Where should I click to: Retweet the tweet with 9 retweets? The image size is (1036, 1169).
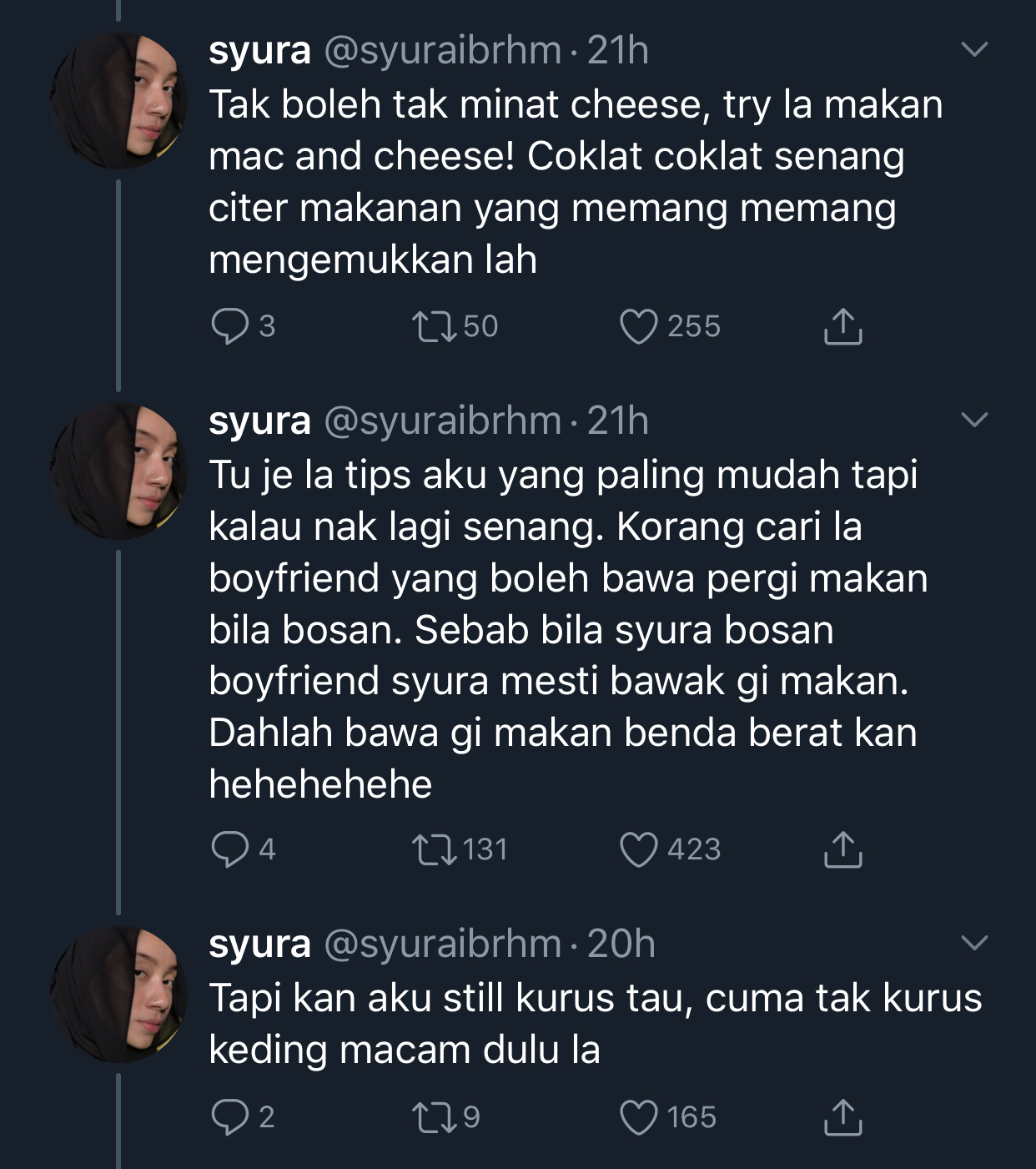point(435,1117)
